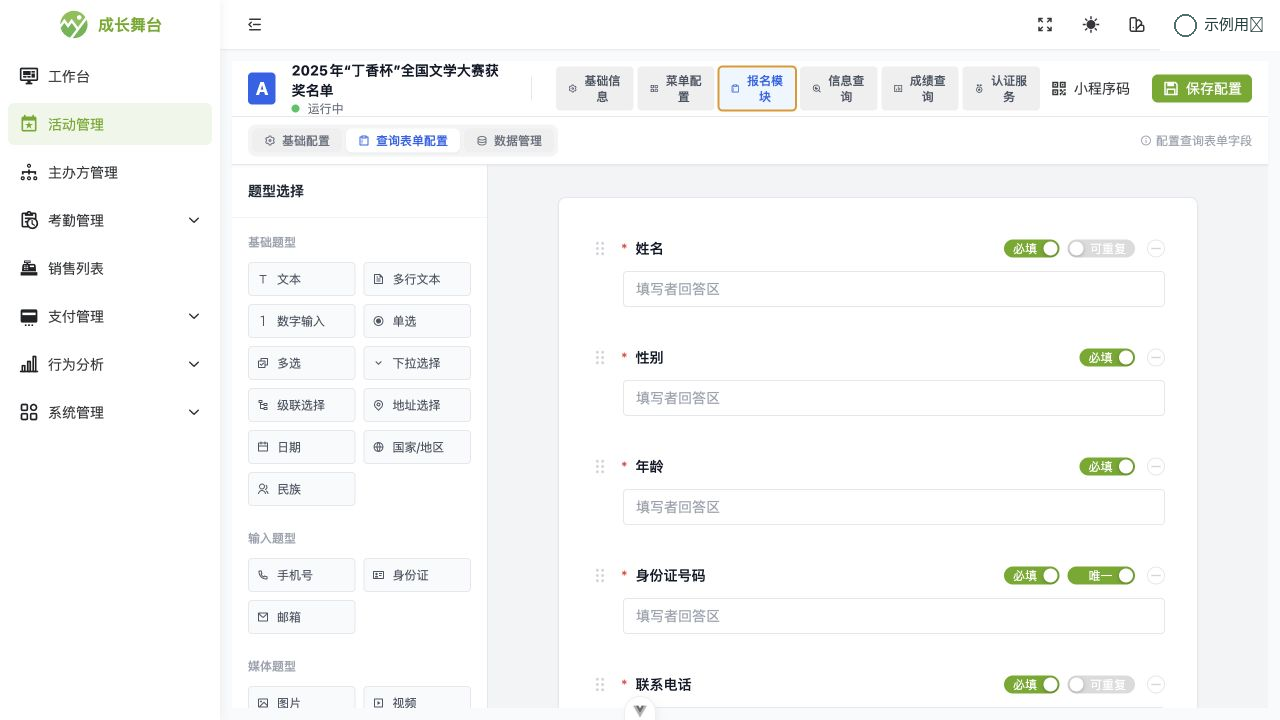Toggle 可重复 switch for 姓名

[x=1101, y=249]
